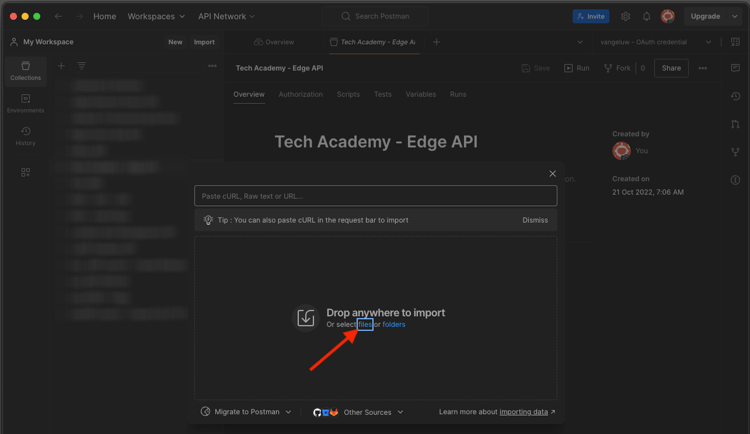The width and height of the screenshot is (750, 434).
Task: Click the import file icon in drop area
Action: point(306,318)
